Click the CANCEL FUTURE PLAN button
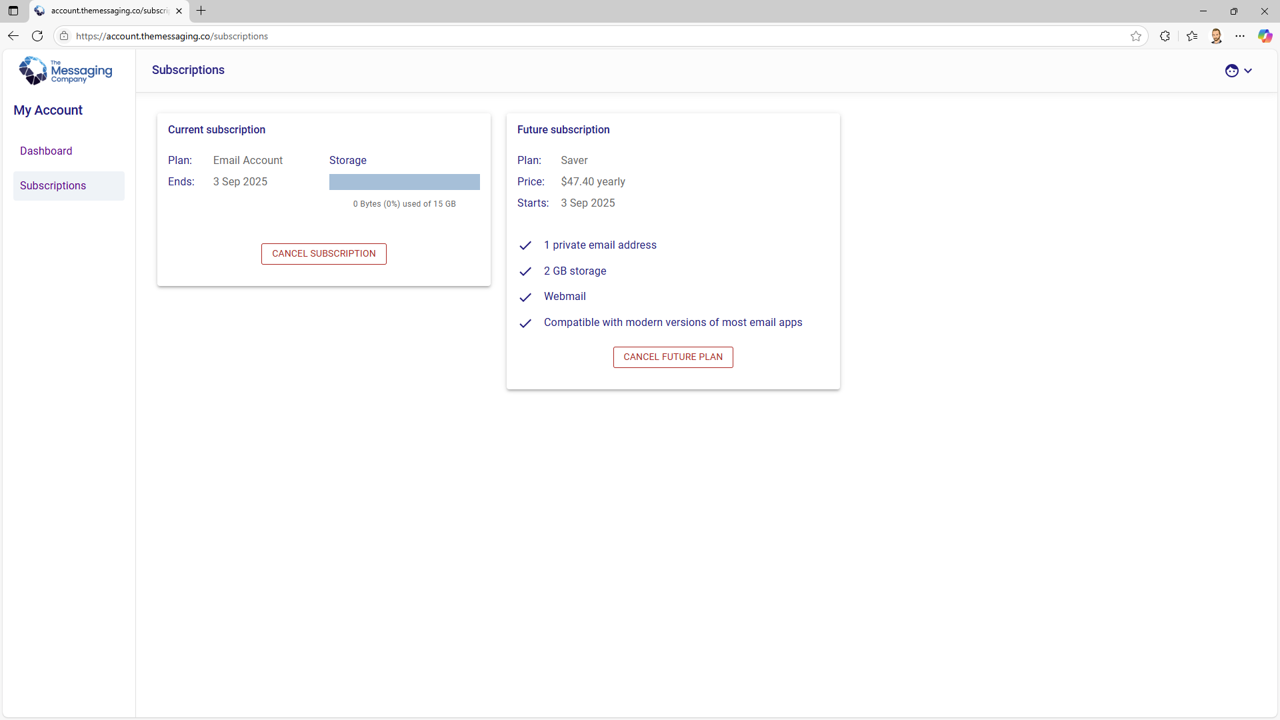Screen dimensions: 1280x720 coord(673,357)
